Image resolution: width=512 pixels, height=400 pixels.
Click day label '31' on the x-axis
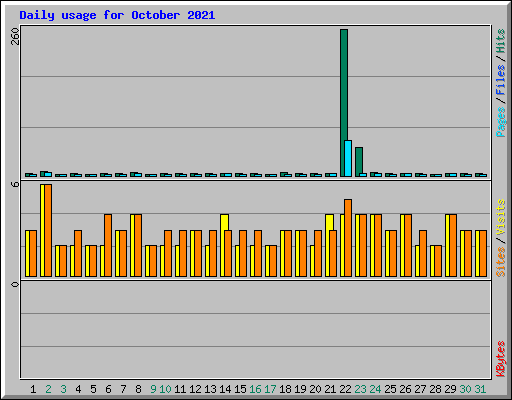pos(480,389)
